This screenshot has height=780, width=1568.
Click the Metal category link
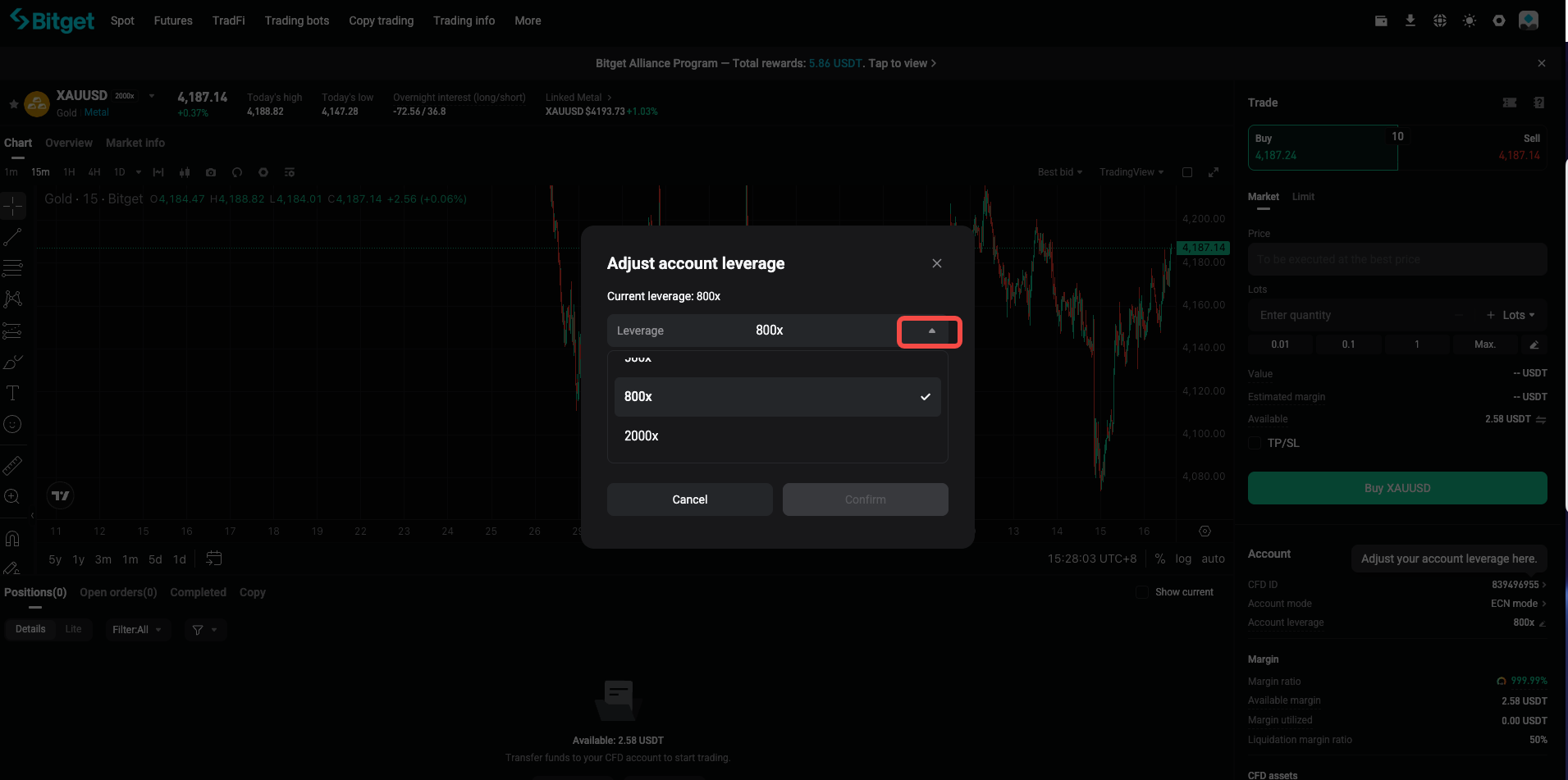point(96,112)
